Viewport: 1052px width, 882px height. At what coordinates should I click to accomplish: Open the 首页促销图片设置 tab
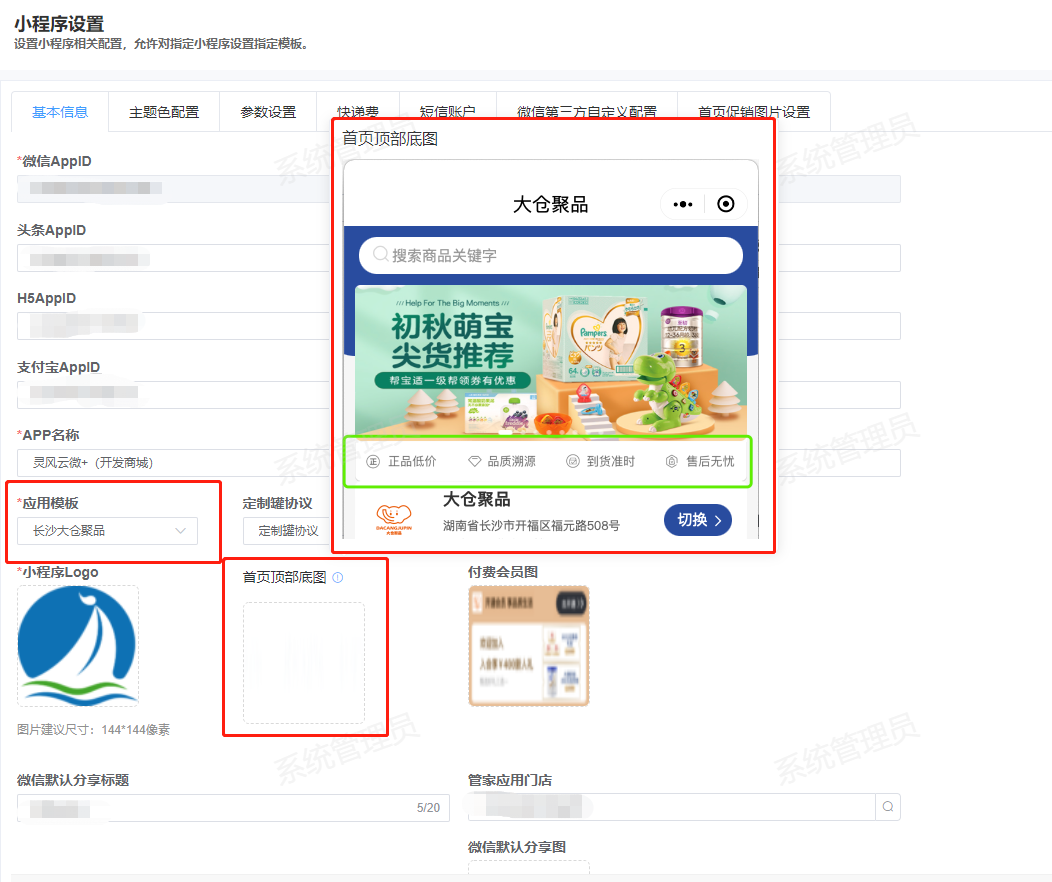pyautogui.click(x=754, y=111)
